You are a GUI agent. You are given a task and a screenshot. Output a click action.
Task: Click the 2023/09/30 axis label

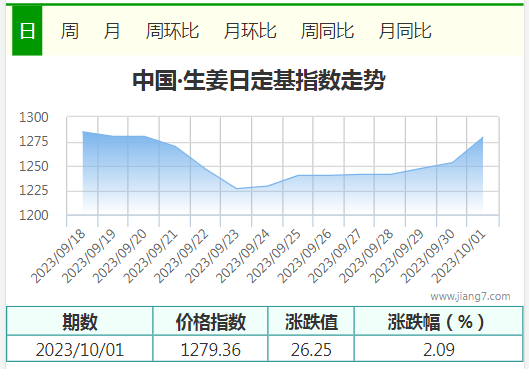[427, 257]
